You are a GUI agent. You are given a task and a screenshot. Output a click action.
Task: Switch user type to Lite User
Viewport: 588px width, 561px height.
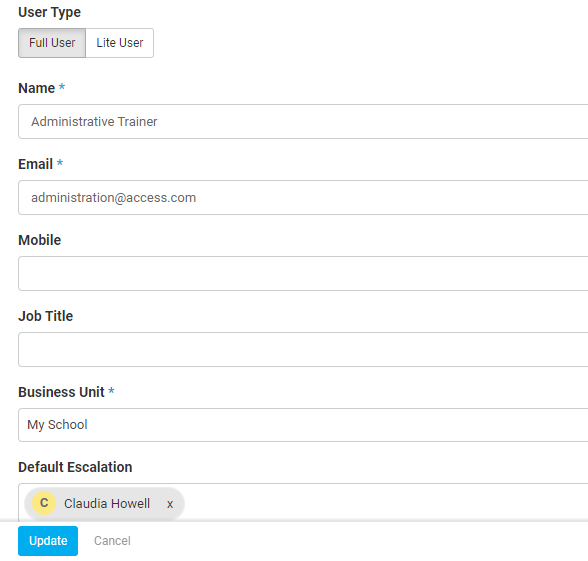coord(120,43)
